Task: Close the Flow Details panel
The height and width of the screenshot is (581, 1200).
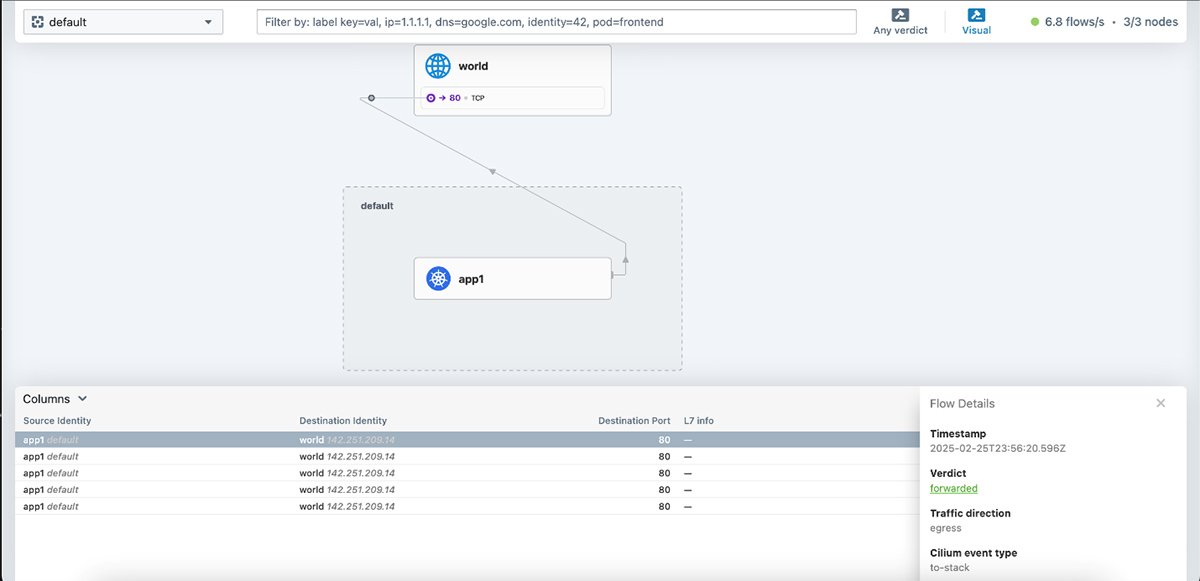Action: 1160,403
